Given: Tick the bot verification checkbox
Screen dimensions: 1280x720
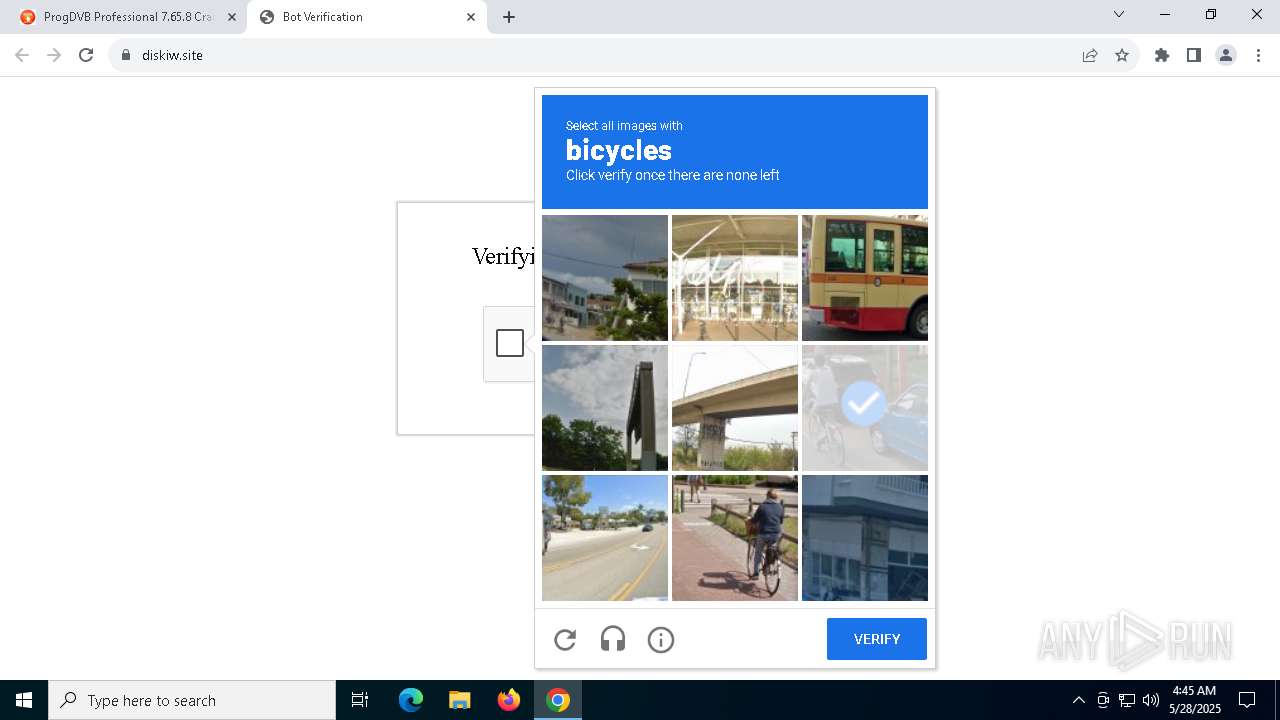Looking at the screenshot, I should pyautogui.click(x=510, y=343).
